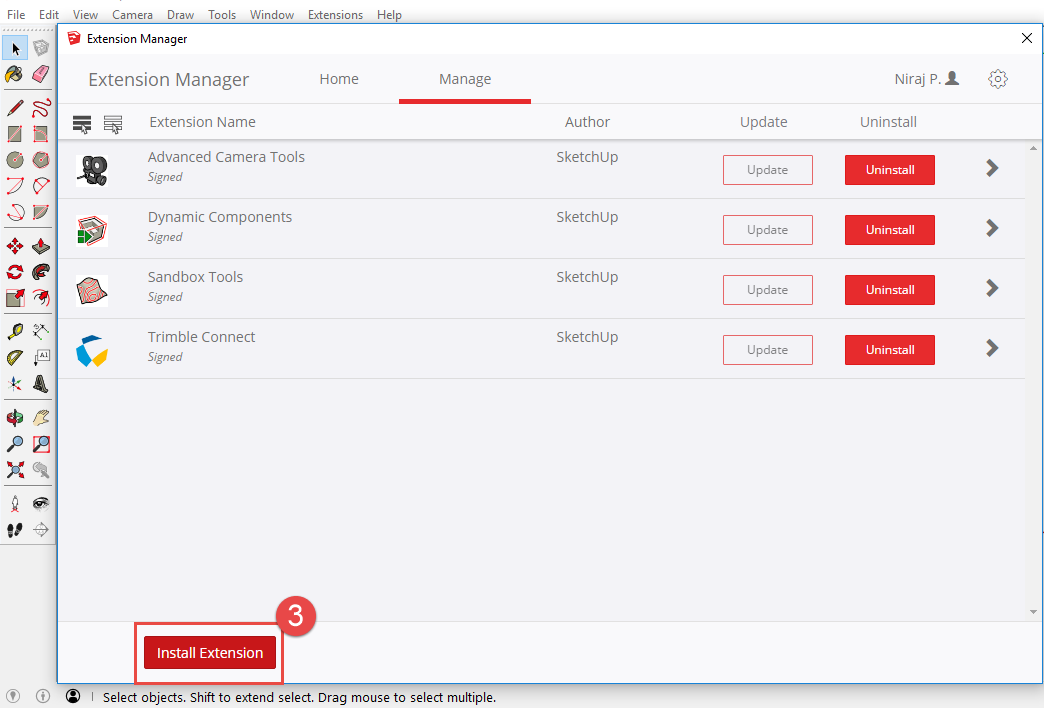Viewport: 1044px width, 708px height.
Task: Close the Extension Manager window
Action: 1027,39
